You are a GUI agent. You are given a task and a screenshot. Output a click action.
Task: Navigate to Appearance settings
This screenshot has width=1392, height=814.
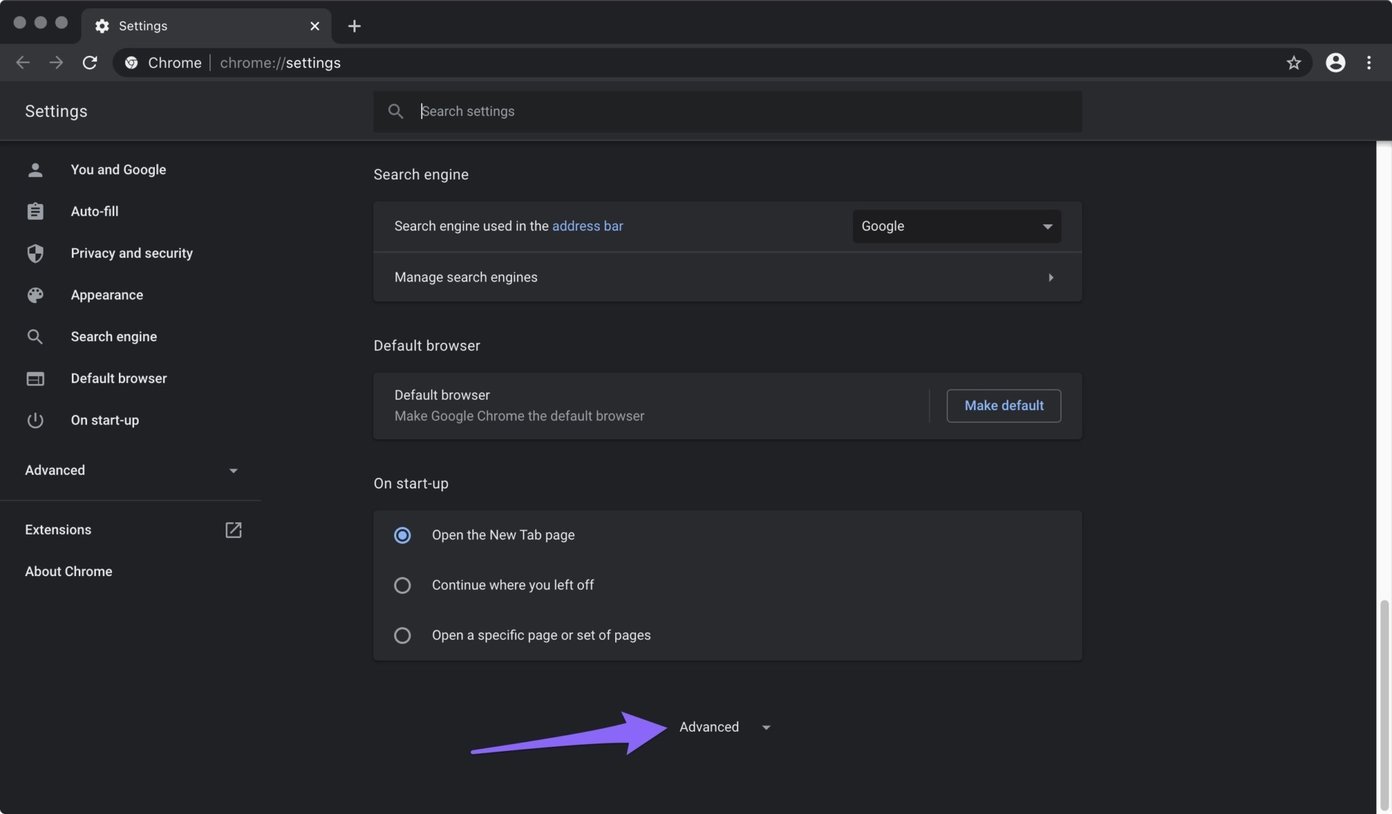pyautogui.click(x=107, y=295)
